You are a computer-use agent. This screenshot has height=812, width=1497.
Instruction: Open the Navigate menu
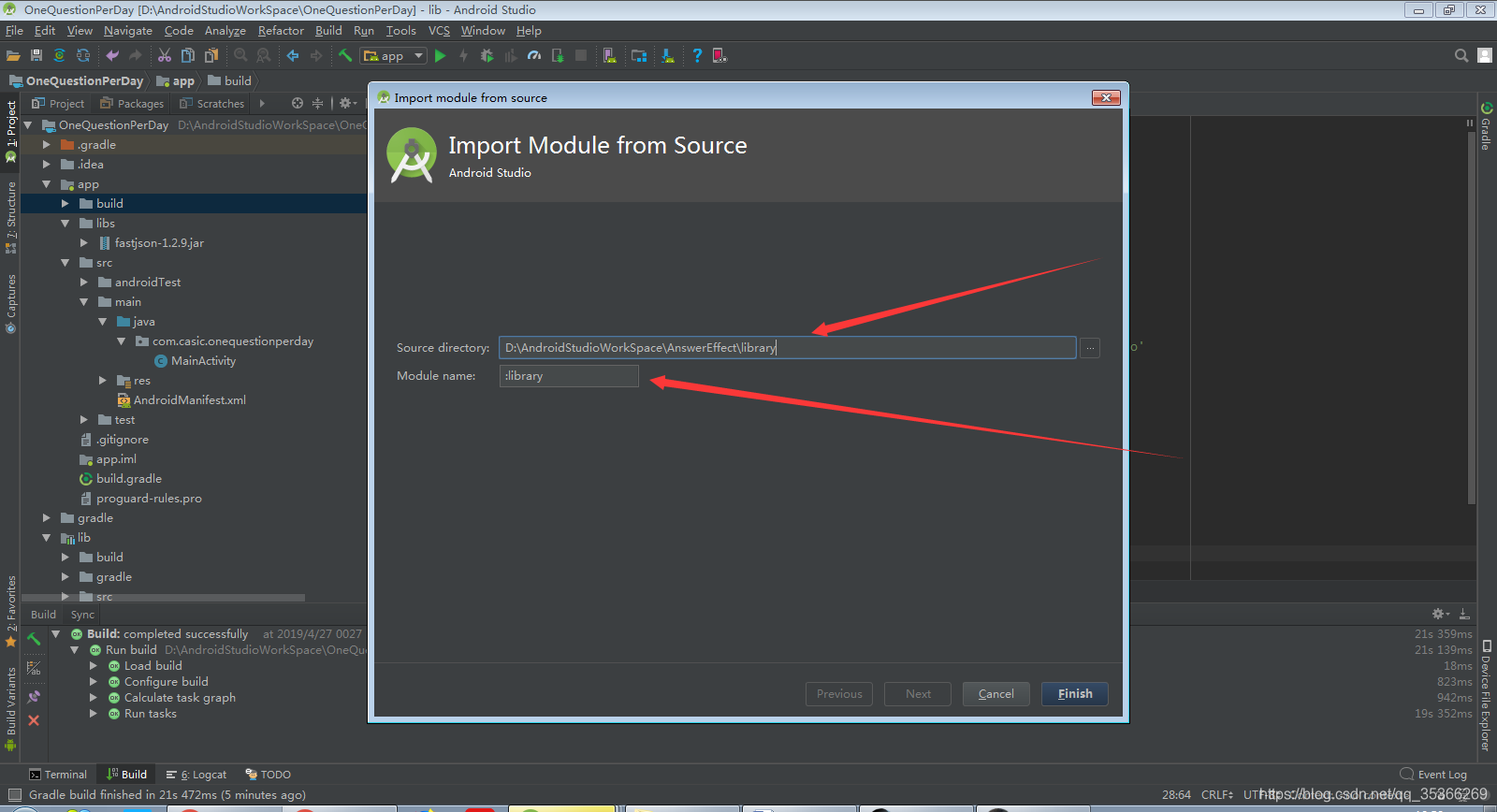[x=128, y=31]
